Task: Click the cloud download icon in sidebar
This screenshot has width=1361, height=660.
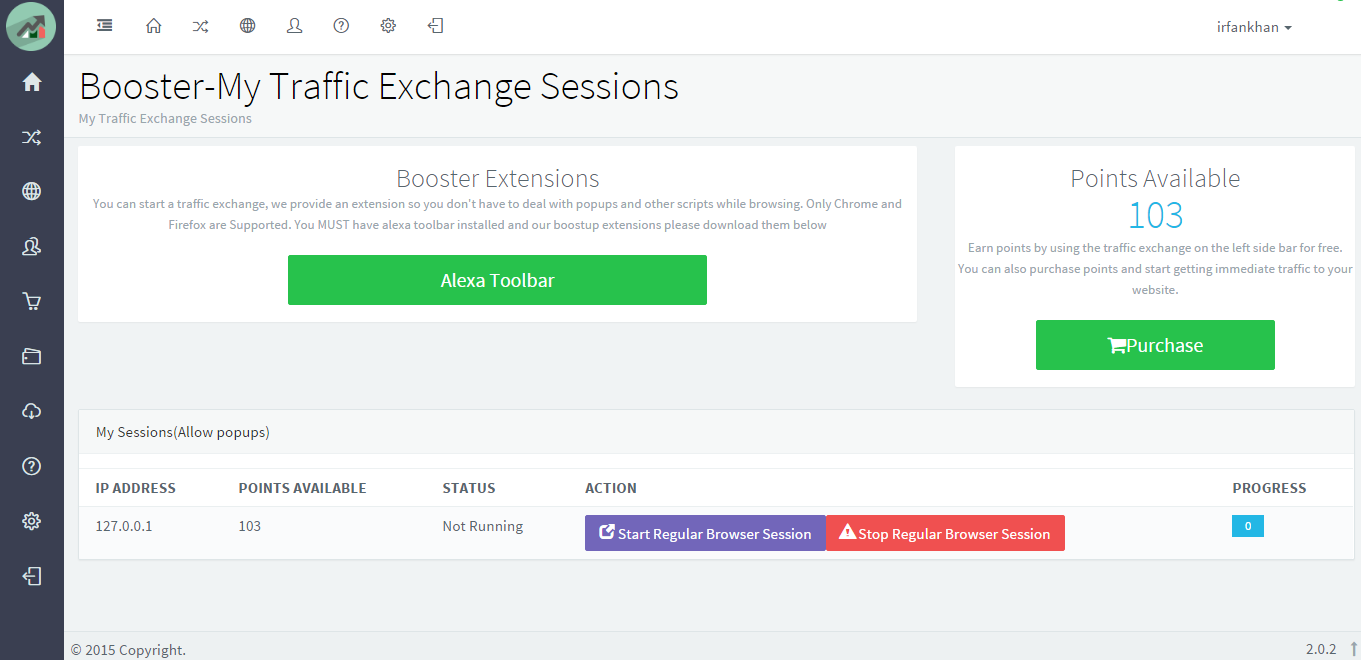Action: 31,411
